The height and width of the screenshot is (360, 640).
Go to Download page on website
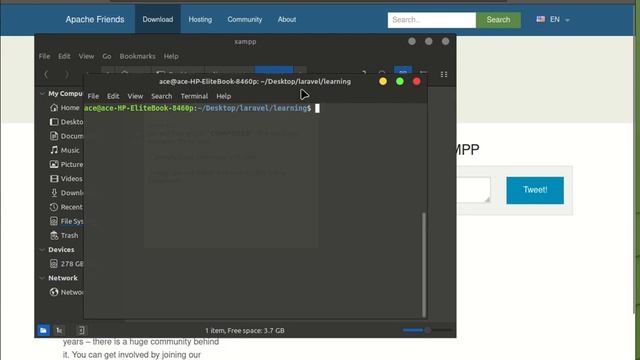click(158, 19)
